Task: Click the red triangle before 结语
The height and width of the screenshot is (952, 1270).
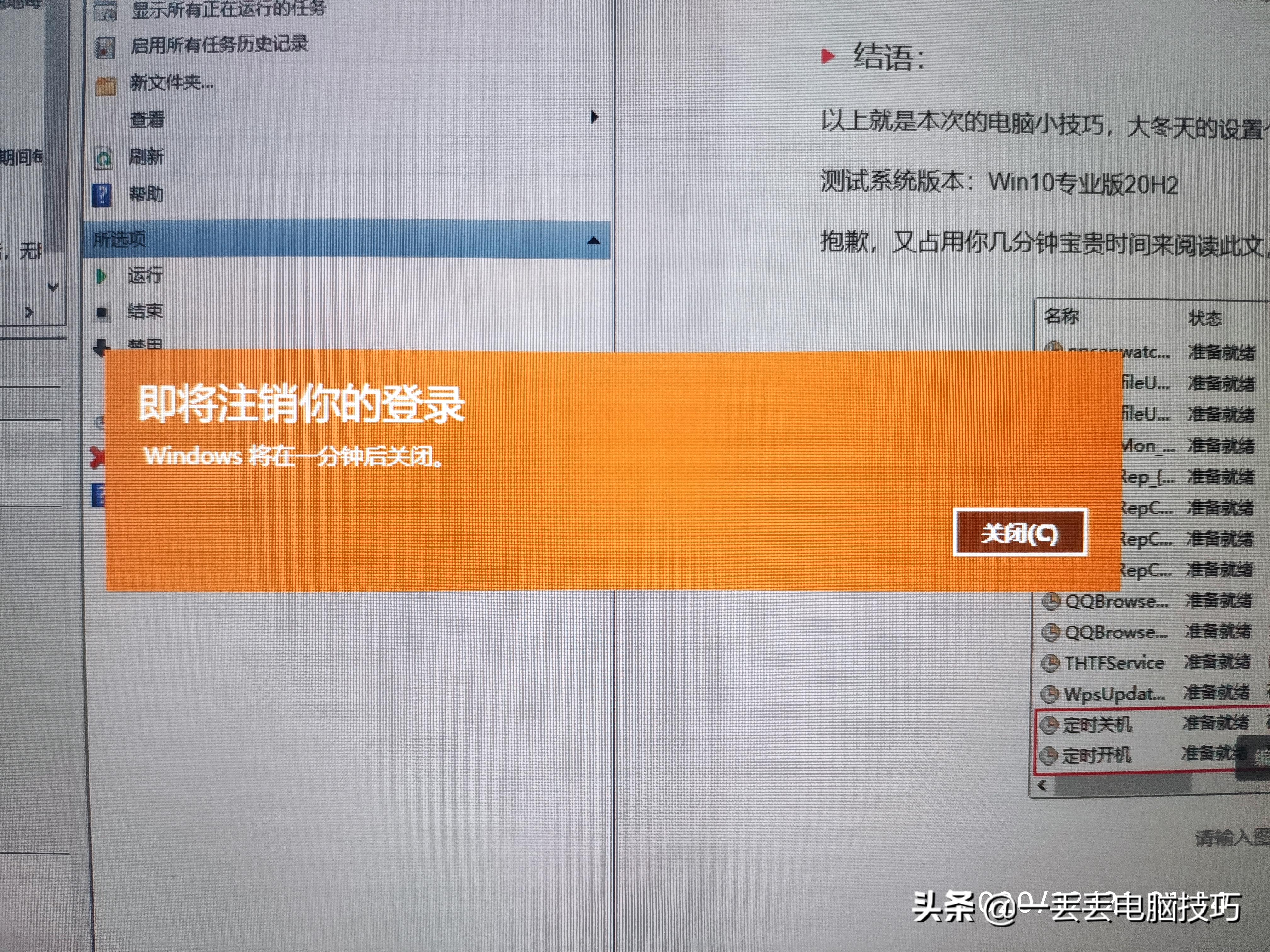Action: click(x=828, y=56)
